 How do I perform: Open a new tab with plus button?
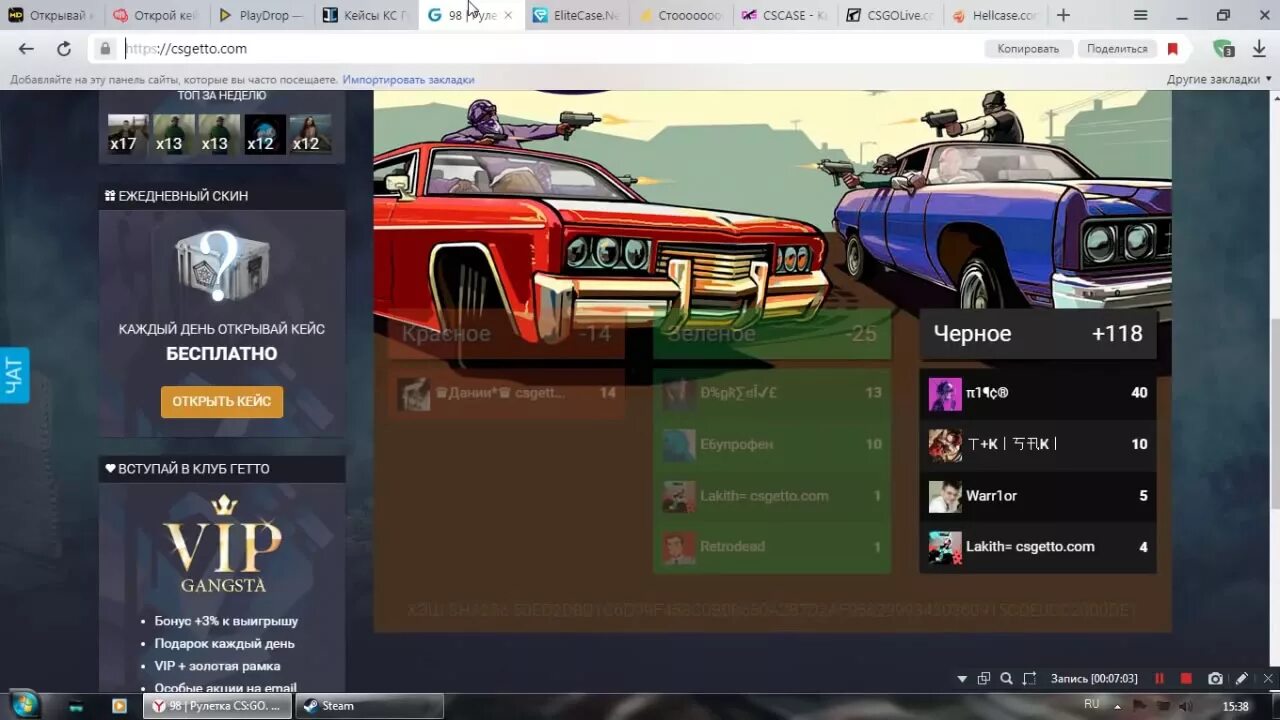(1063, 15)
